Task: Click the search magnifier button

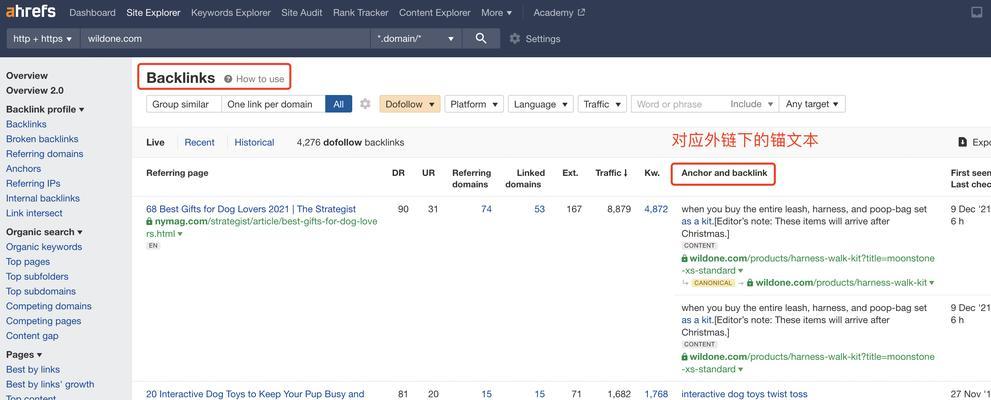Action: click(481, 39)
